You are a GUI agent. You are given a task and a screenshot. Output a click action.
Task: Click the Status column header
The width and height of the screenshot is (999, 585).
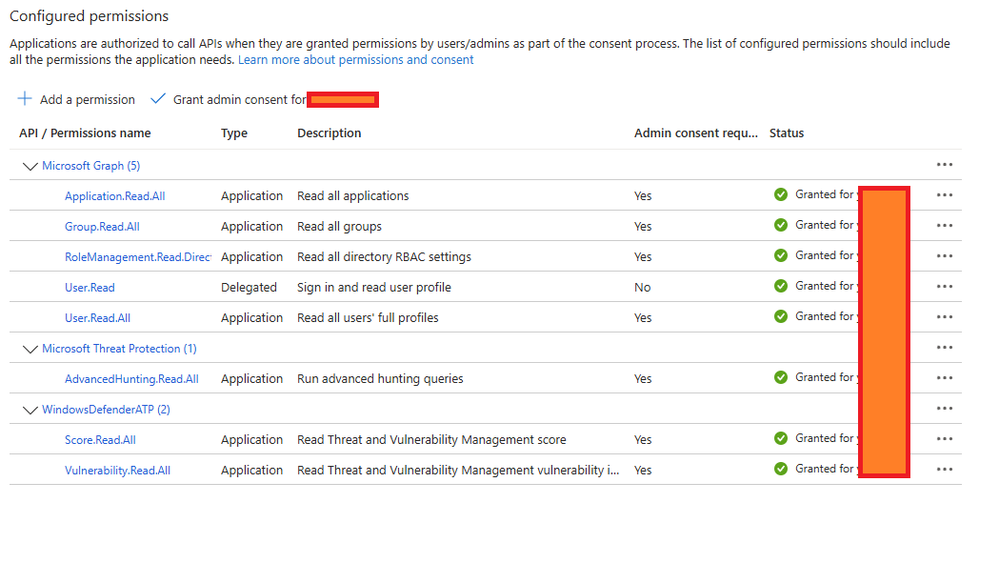click(786, 133)
